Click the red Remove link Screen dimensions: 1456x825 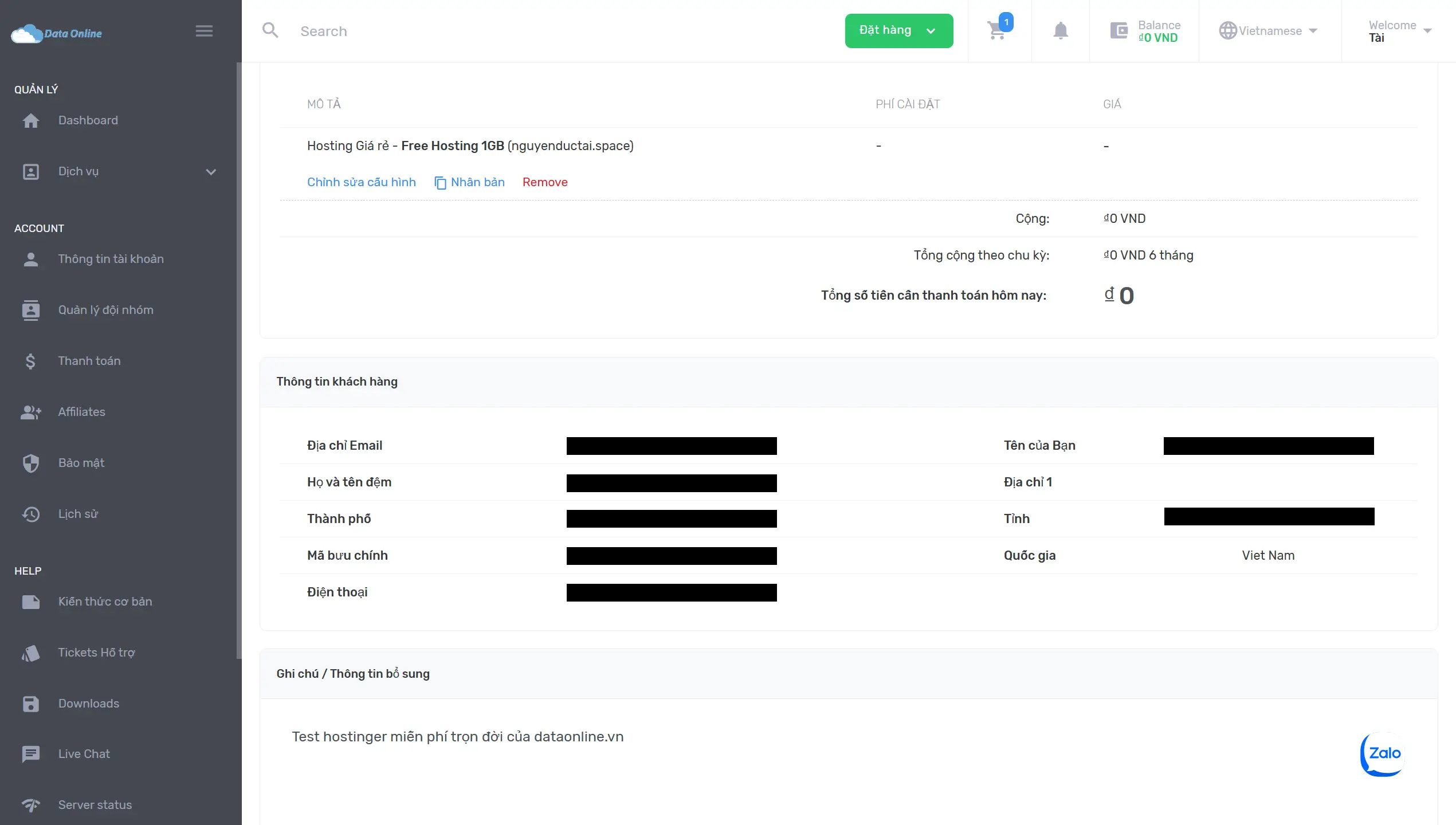(544, 182)
